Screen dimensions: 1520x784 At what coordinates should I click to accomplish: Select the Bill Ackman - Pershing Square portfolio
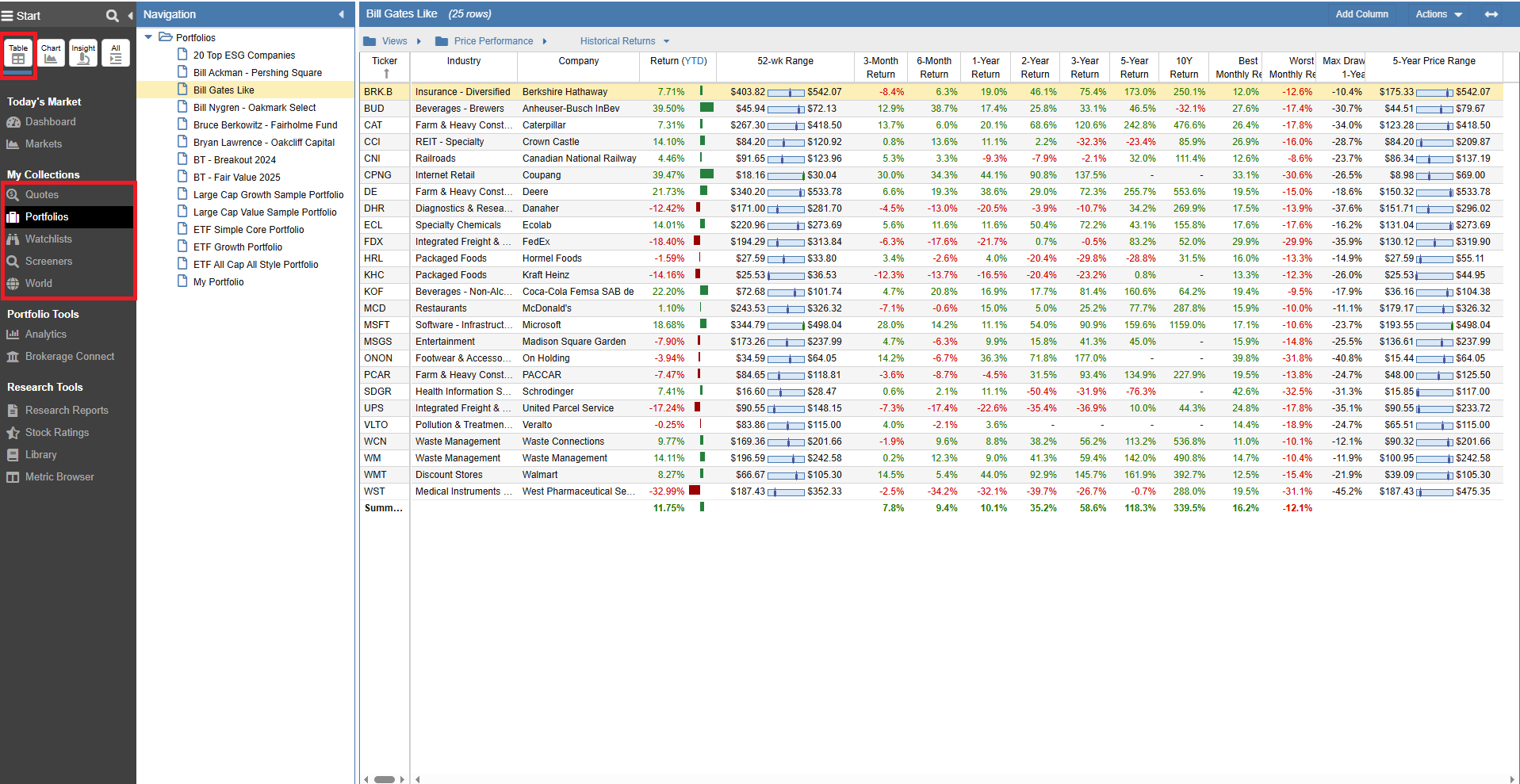[257, 73]
